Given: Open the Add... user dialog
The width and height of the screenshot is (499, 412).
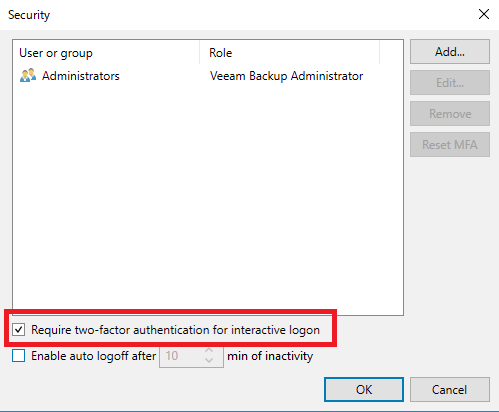Looking at the screenshot, I should coord(450,52).
